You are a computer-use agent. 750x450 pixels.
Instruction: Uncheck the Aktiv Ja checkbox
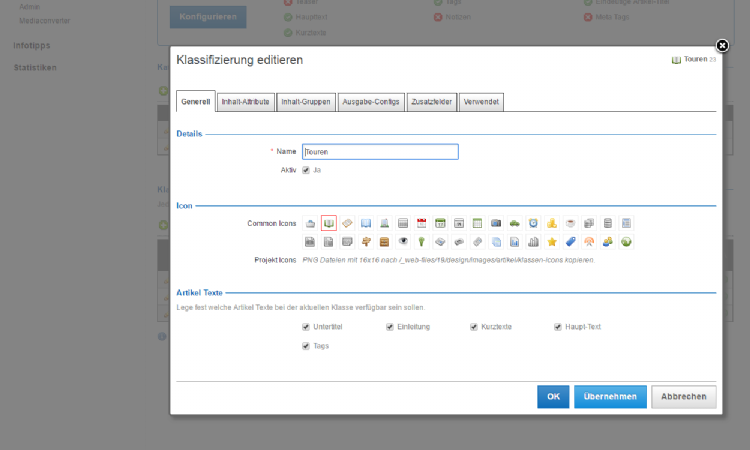point(306,170)
